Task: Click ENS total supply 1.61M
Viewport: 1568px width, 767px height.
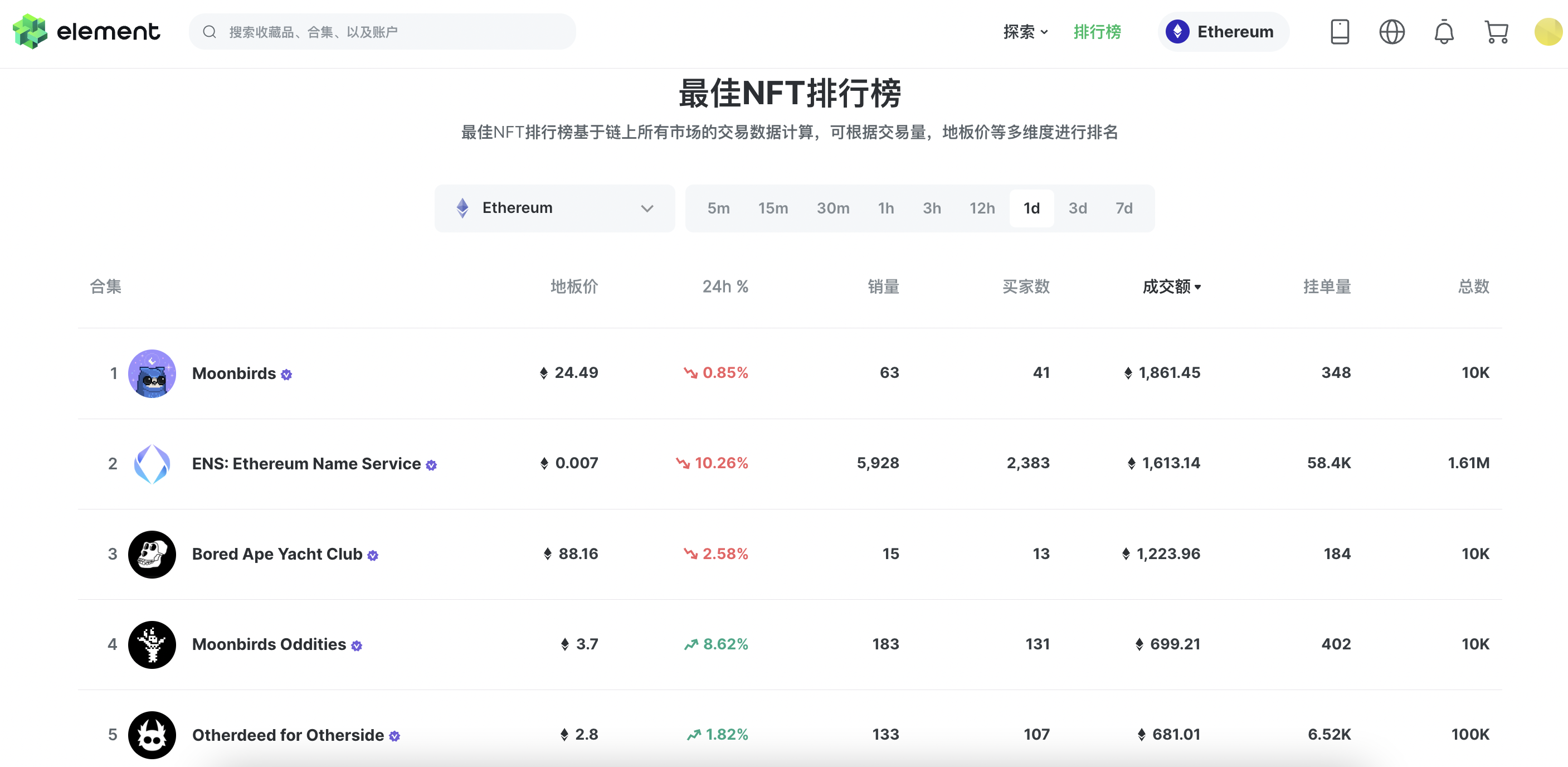Action: point(1468,463)
